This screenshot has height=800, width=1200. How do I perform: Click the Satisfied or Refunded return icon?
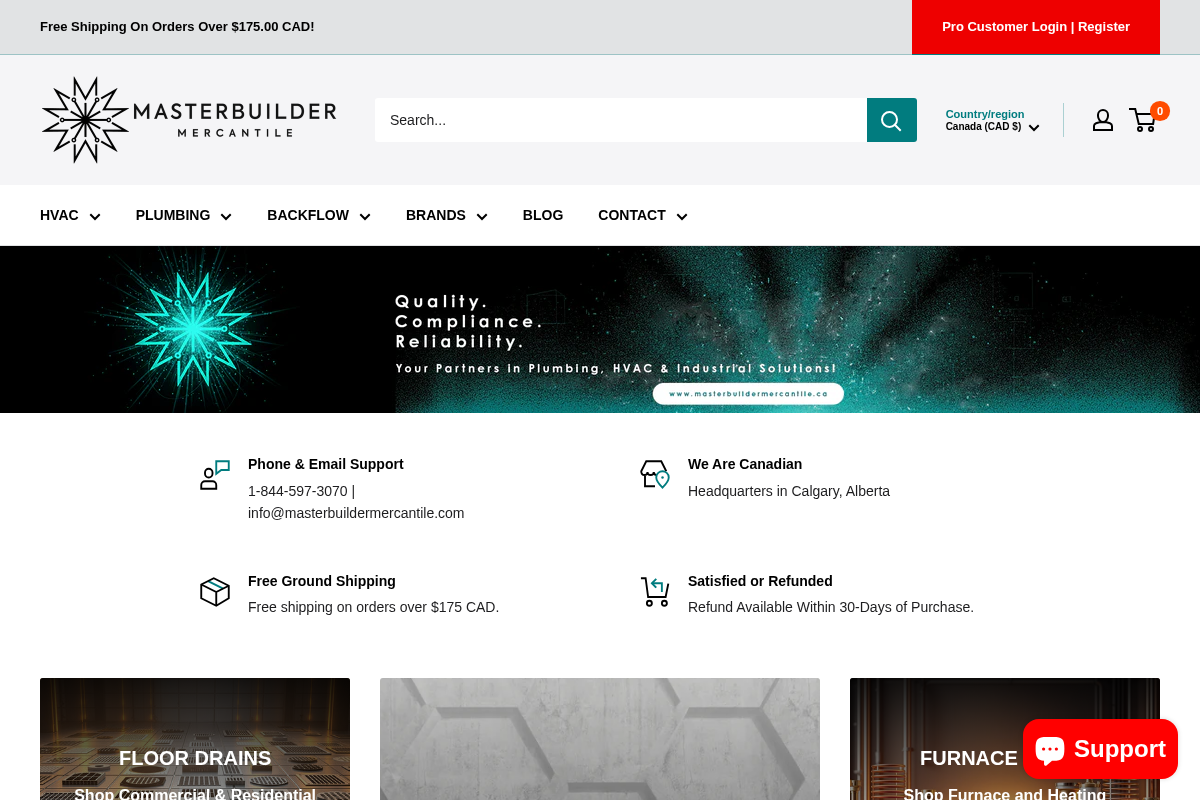click(655, 591)
